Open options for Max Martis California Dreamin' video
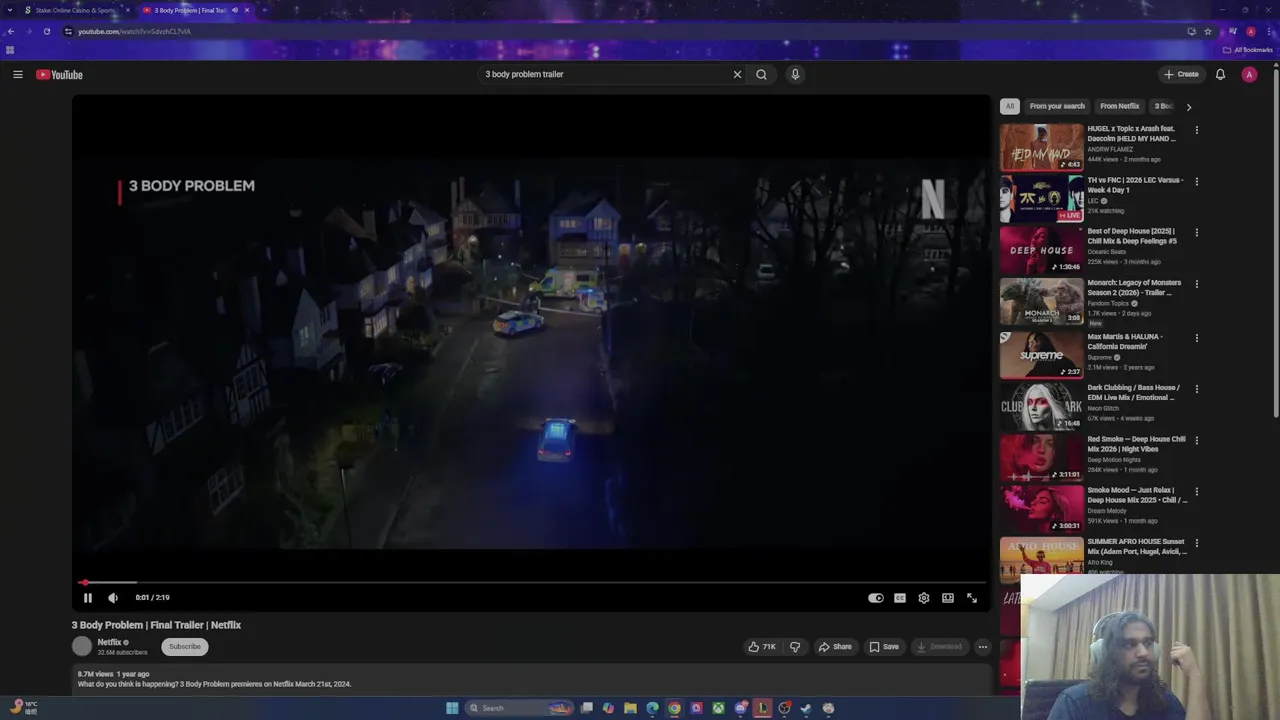 pos(1196,338)
